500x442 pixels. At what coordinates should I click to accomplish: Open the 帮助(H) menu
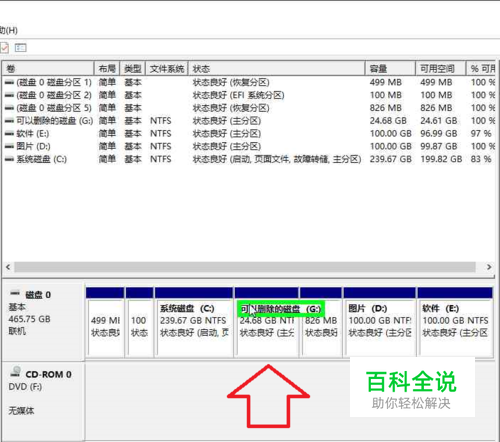coord(9,31)
